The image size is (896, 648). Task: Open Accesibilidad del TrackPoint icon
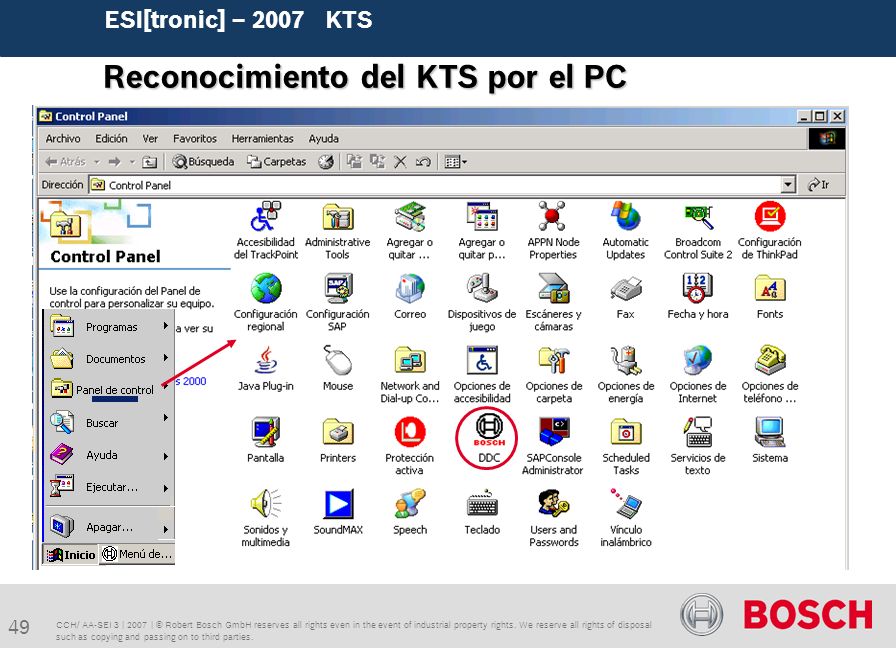pyautogui.click(x=266, y=217)
